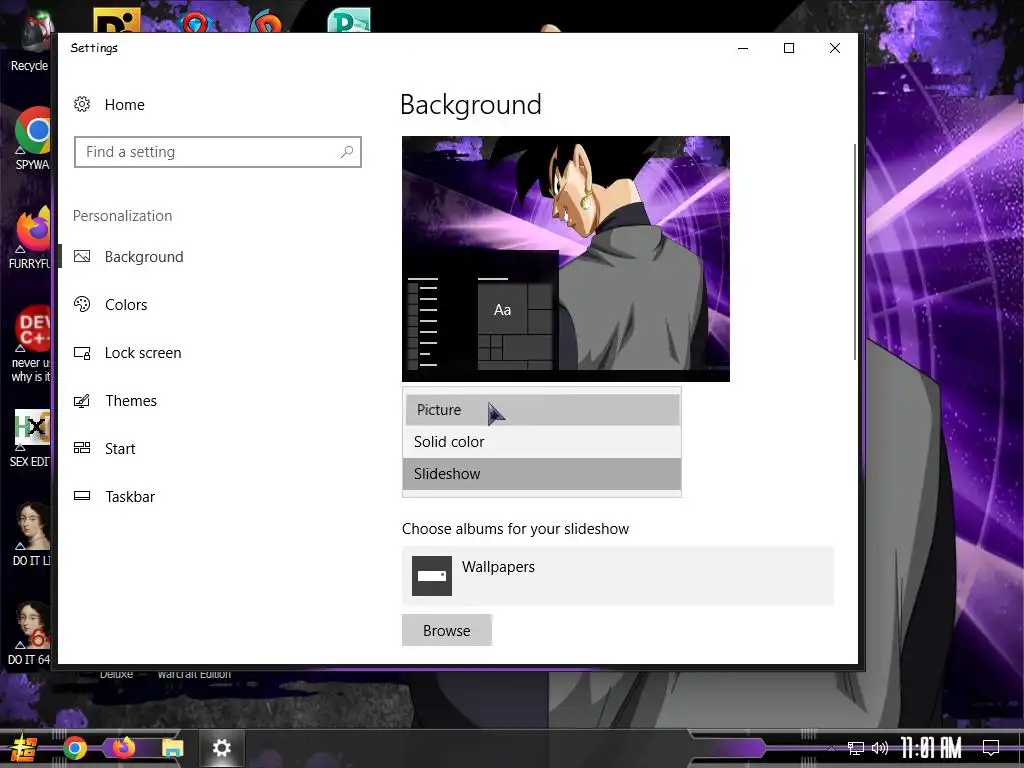The image size is (1024, 768).
Task: Open Firefox from the taskbar
Action: [123, 747]
